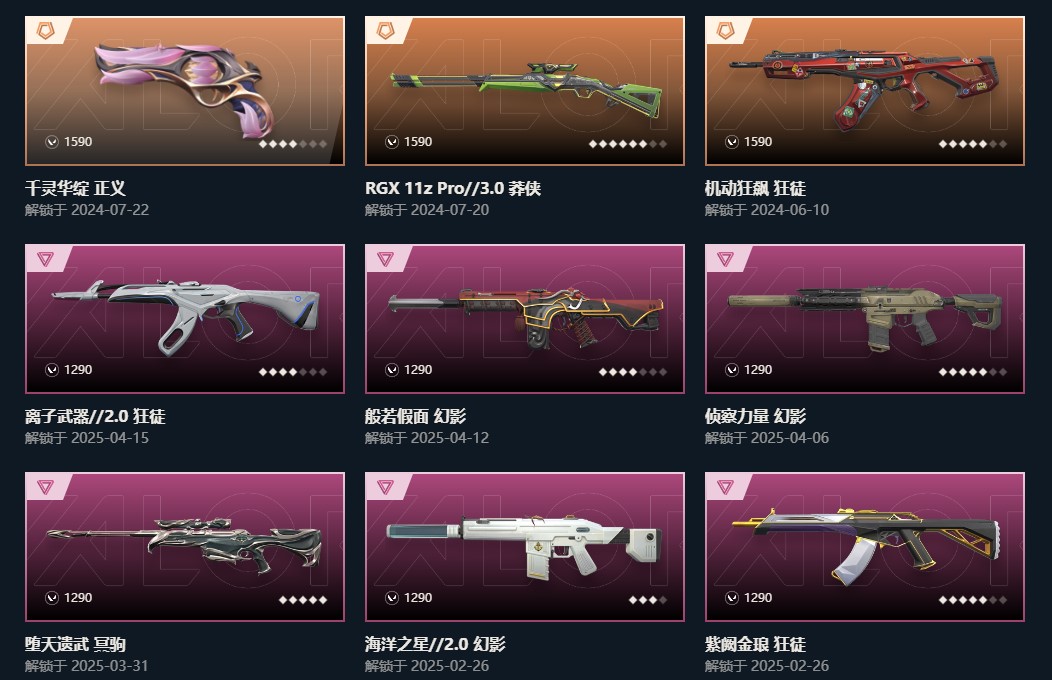Click the 1590 price on RGX 11z Pro card
This screenshot has width=1052, height=680.
coord(418,141)
